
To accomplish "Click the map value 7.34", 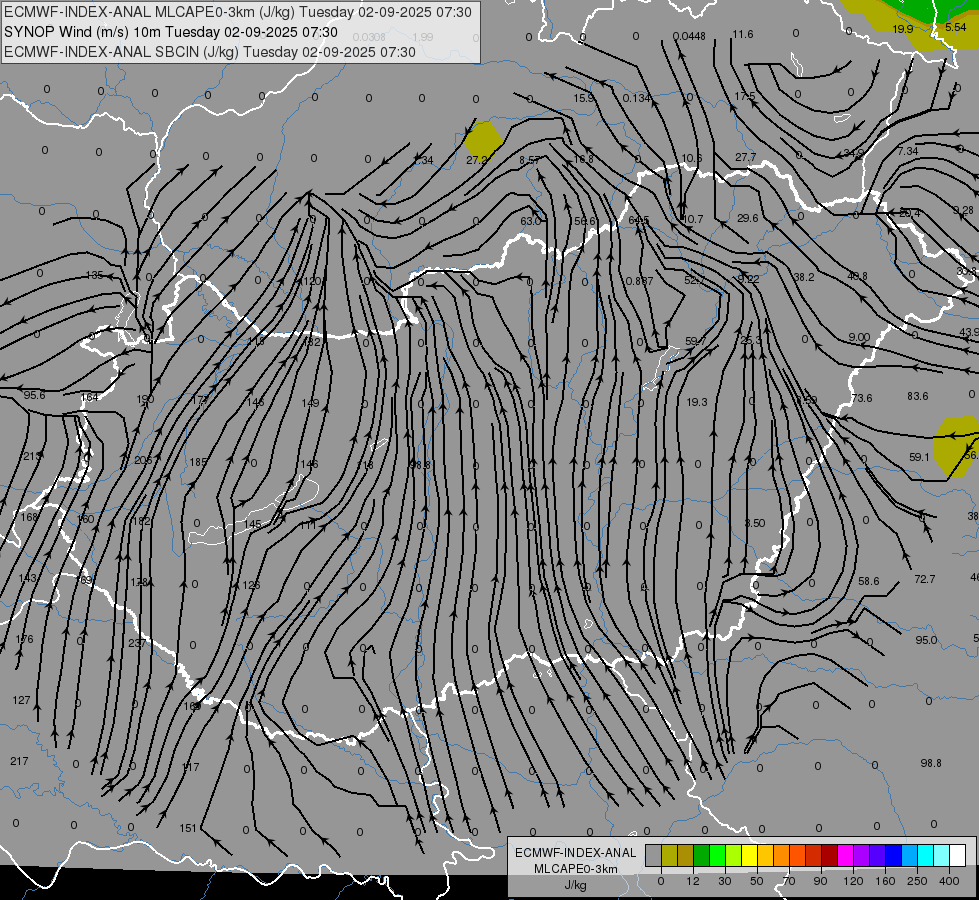I will (x=908, y=151).
